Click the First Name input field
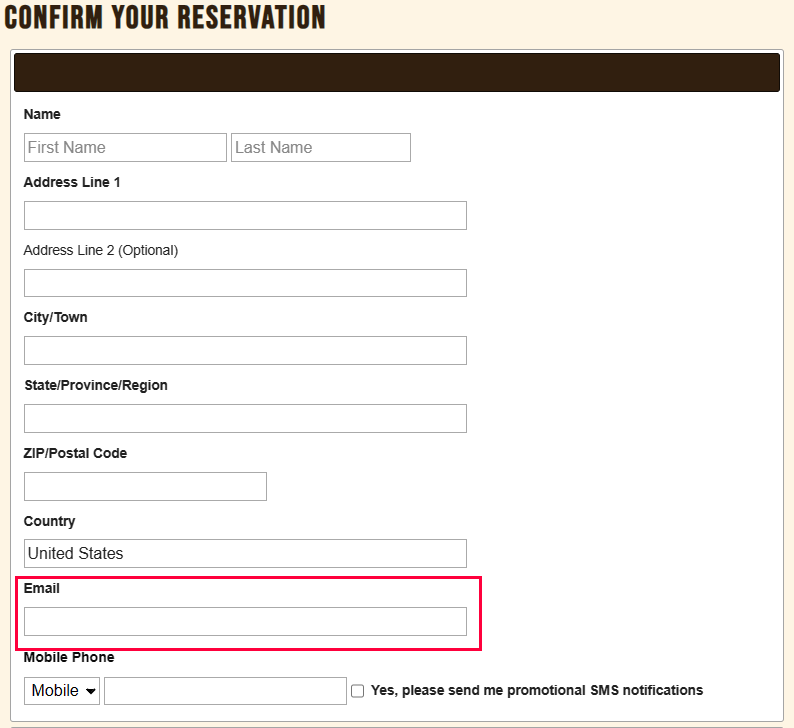 coord(125,147)
